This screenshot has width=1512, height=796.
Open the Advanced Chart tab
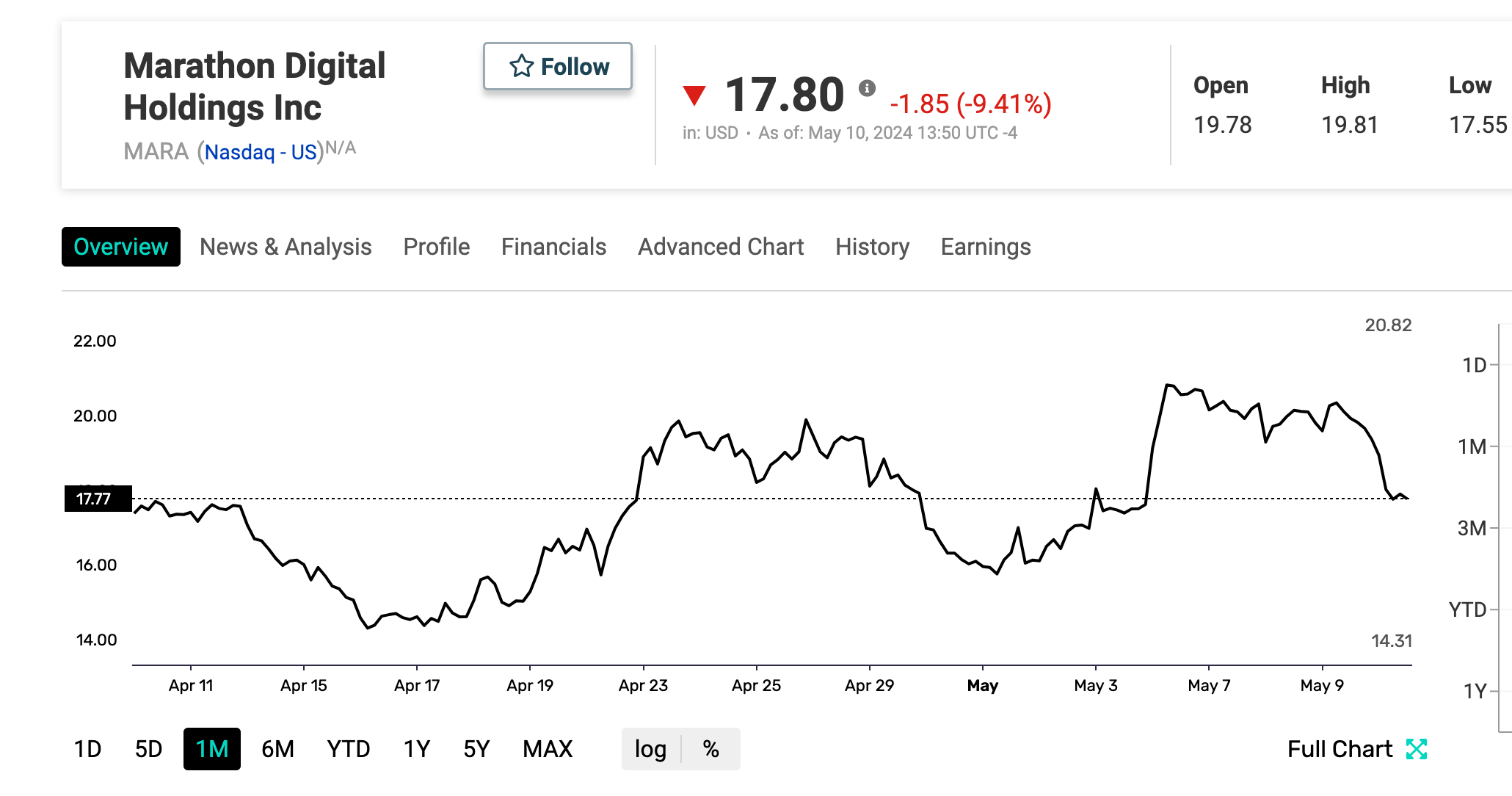pos(721,247)
